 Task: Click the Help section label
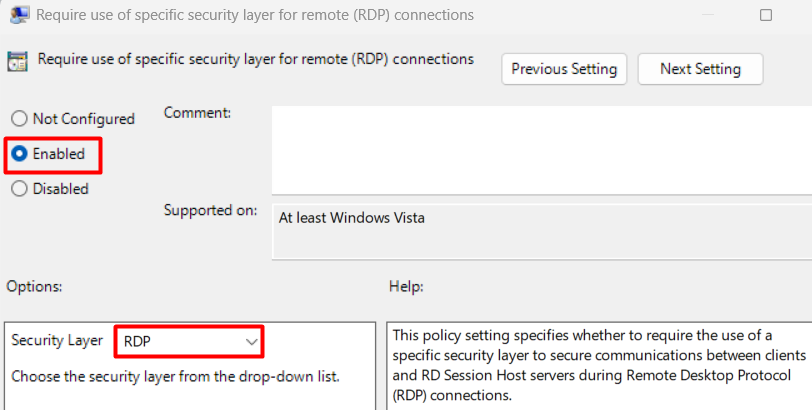tap(406, 286)
